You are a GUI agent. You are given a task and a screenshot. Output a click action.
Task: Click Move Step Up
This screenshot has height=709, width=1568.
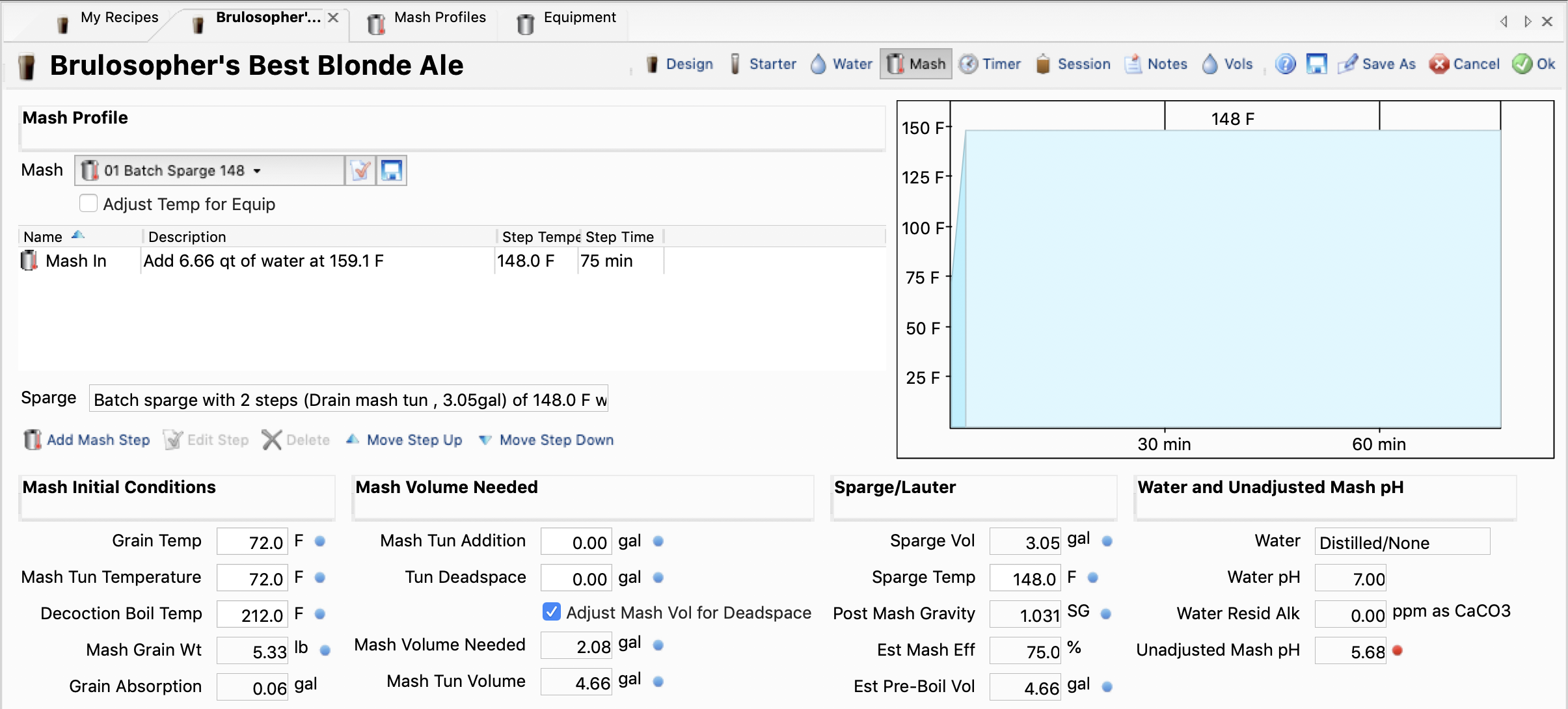point(403,440)
